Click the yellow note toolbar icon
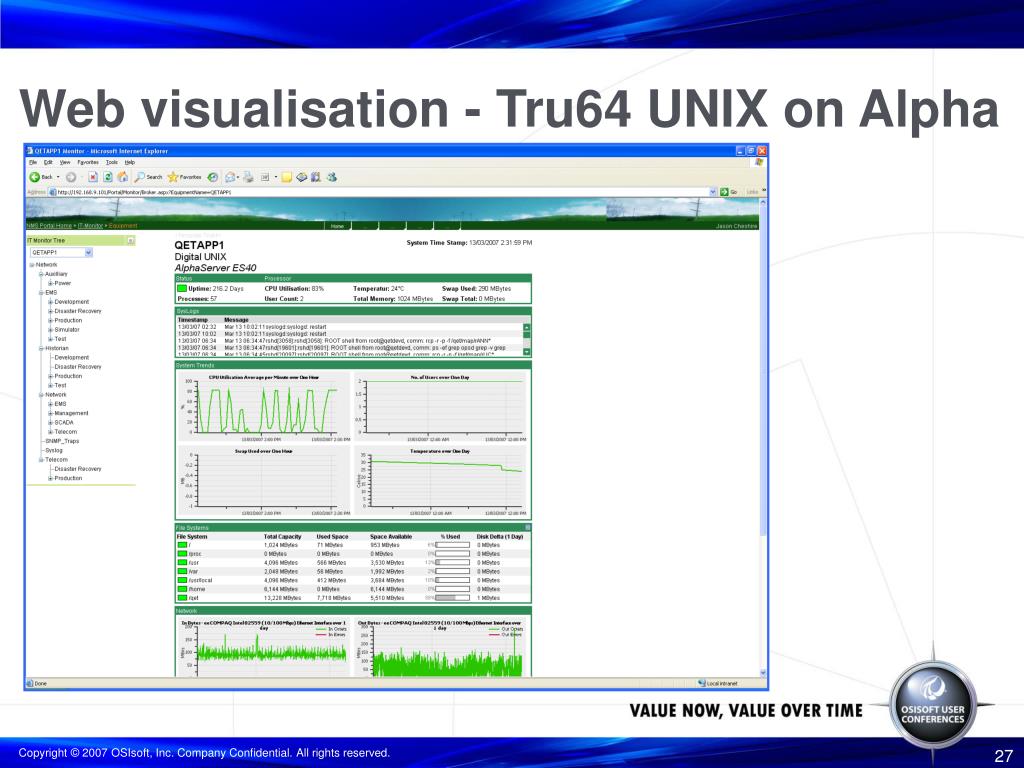The height and width of the screenshot is (768, 1024). click(287, 177)
